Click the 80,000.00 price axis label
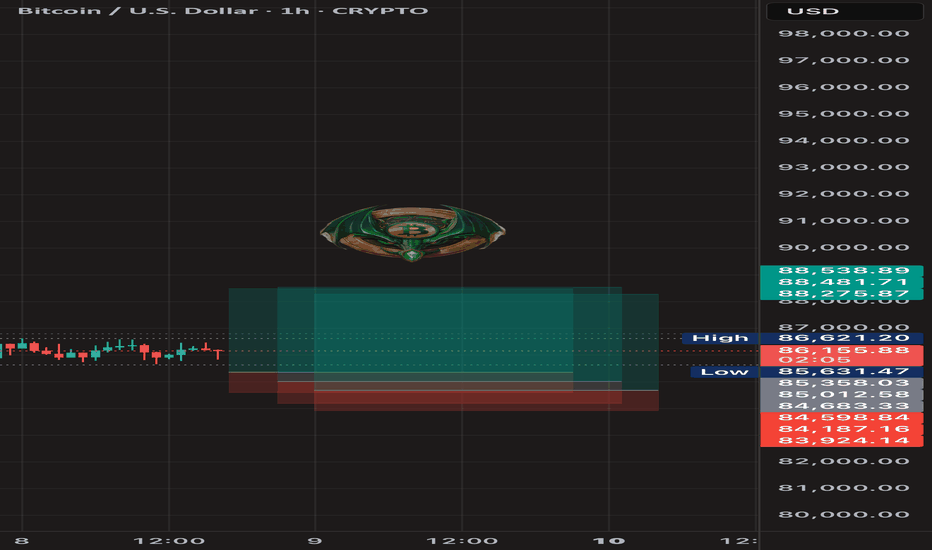This screenshot has height=550, width=932. pyautogui.click(x=844, y=515)
